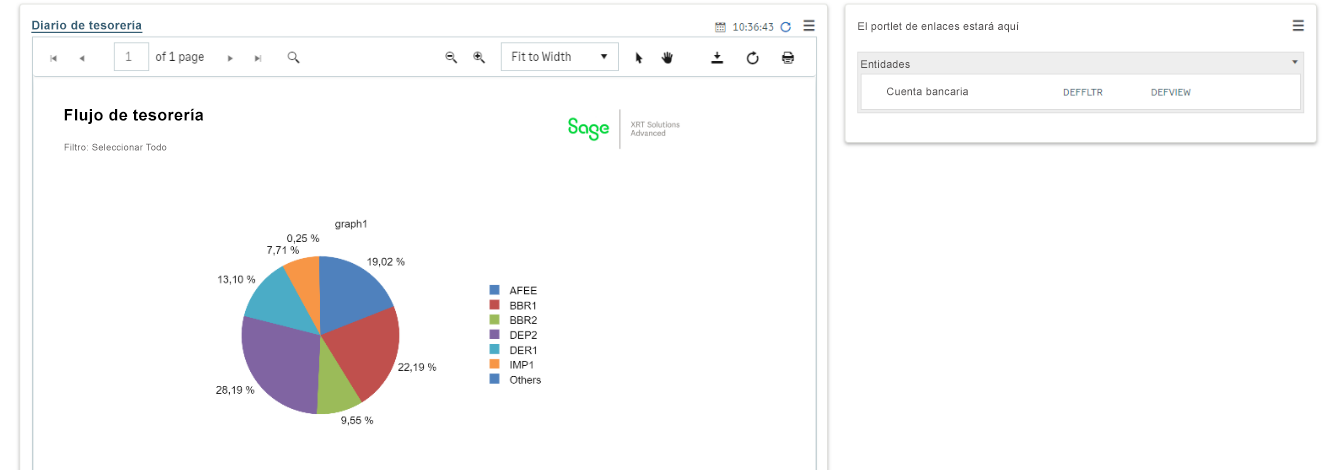
Task: Click the page number input field
Action: 131,57
